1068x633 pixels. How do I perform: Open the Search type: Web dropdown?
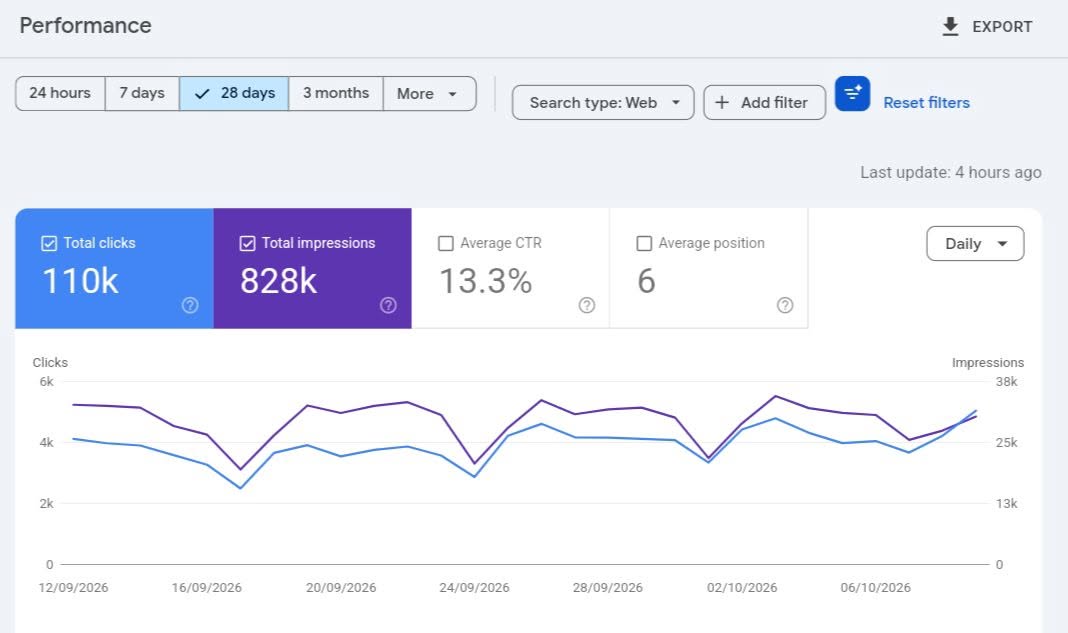(x=603, y=102)
